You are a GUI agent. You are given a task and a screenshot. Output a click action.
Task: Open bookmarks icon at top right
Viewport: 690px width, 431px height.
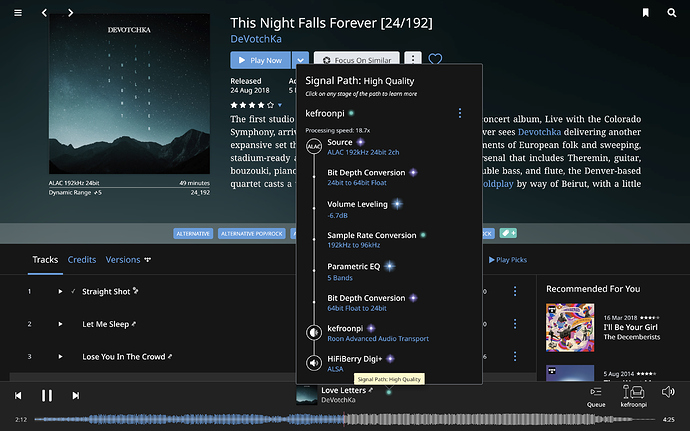pyautogui.click(x=646, y=13)
